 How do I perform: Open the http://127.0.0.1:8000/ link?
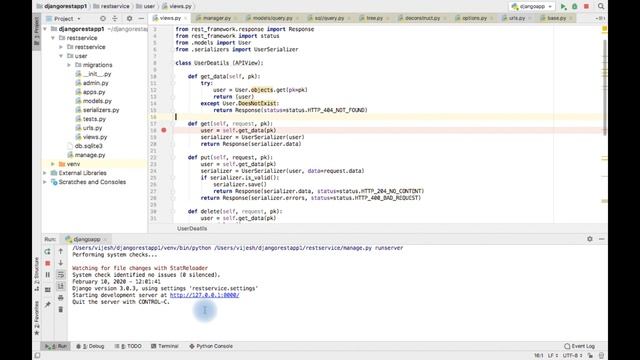(x=204, y=295)
